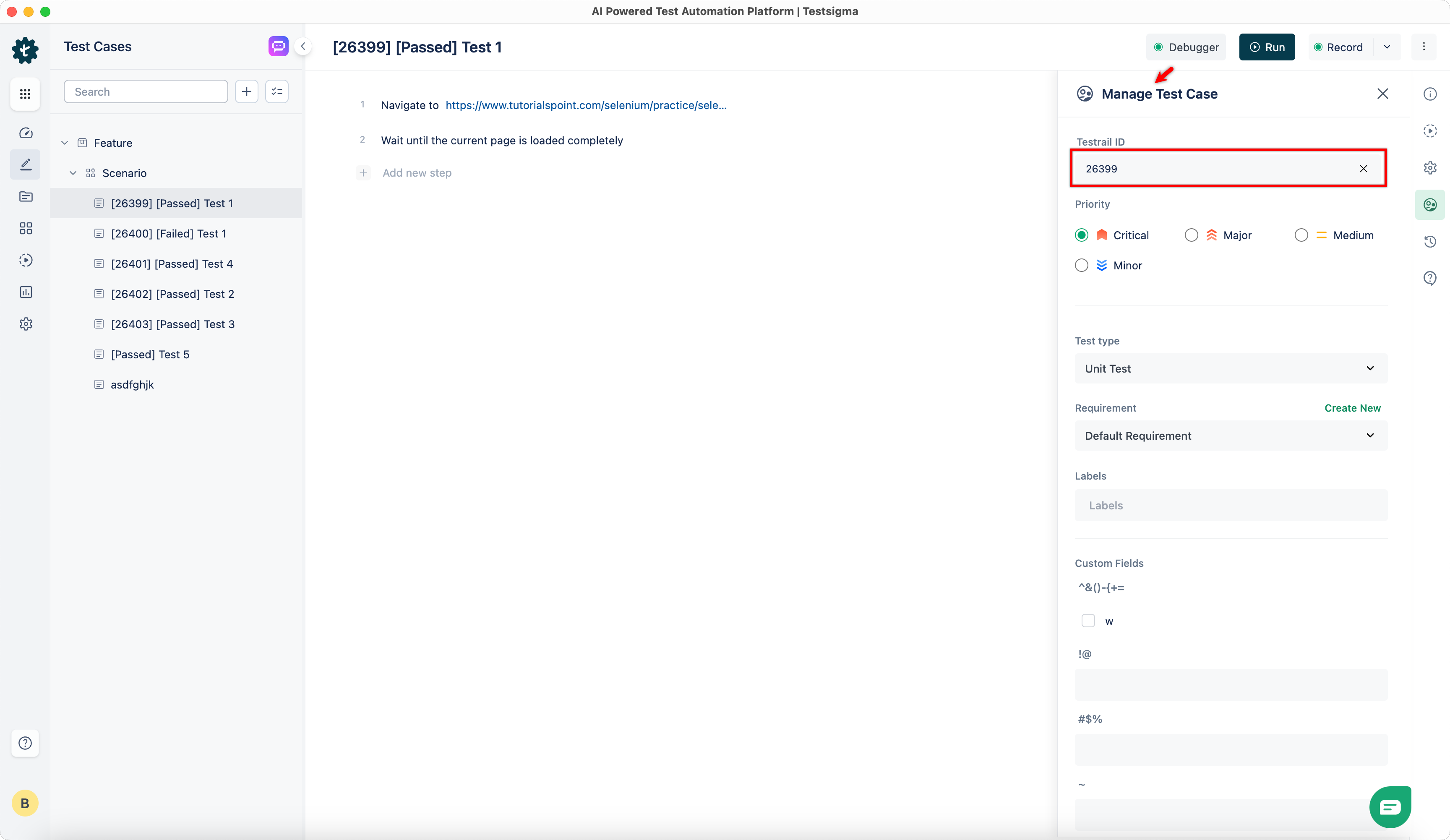This screenshot has height=840, width=1450.
Task: Open the Elements grid icon in left sidebar
Action: [25, 228]
